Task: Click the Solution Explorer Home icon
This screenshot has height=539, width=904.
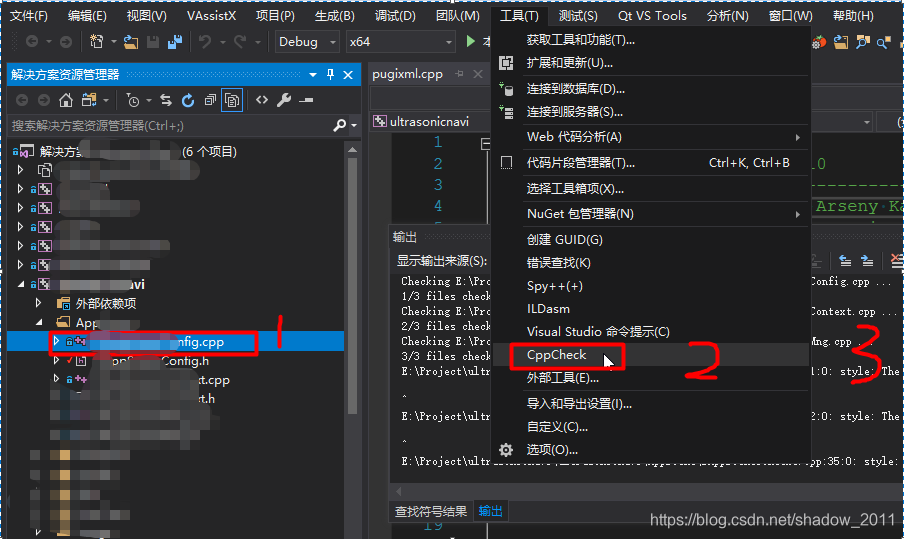Action: (x=66, y=100)
